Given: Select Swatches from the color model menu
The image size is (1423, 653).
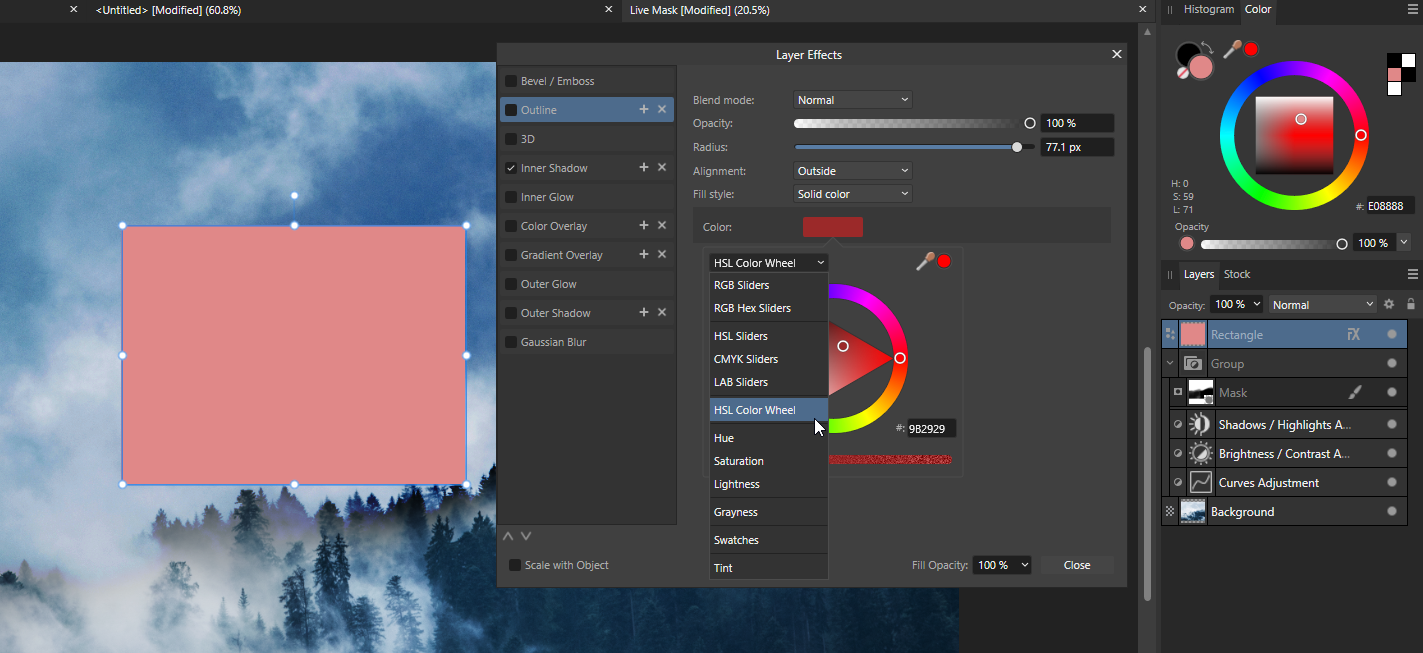Looking at the screenshot, I should (736, 540).
